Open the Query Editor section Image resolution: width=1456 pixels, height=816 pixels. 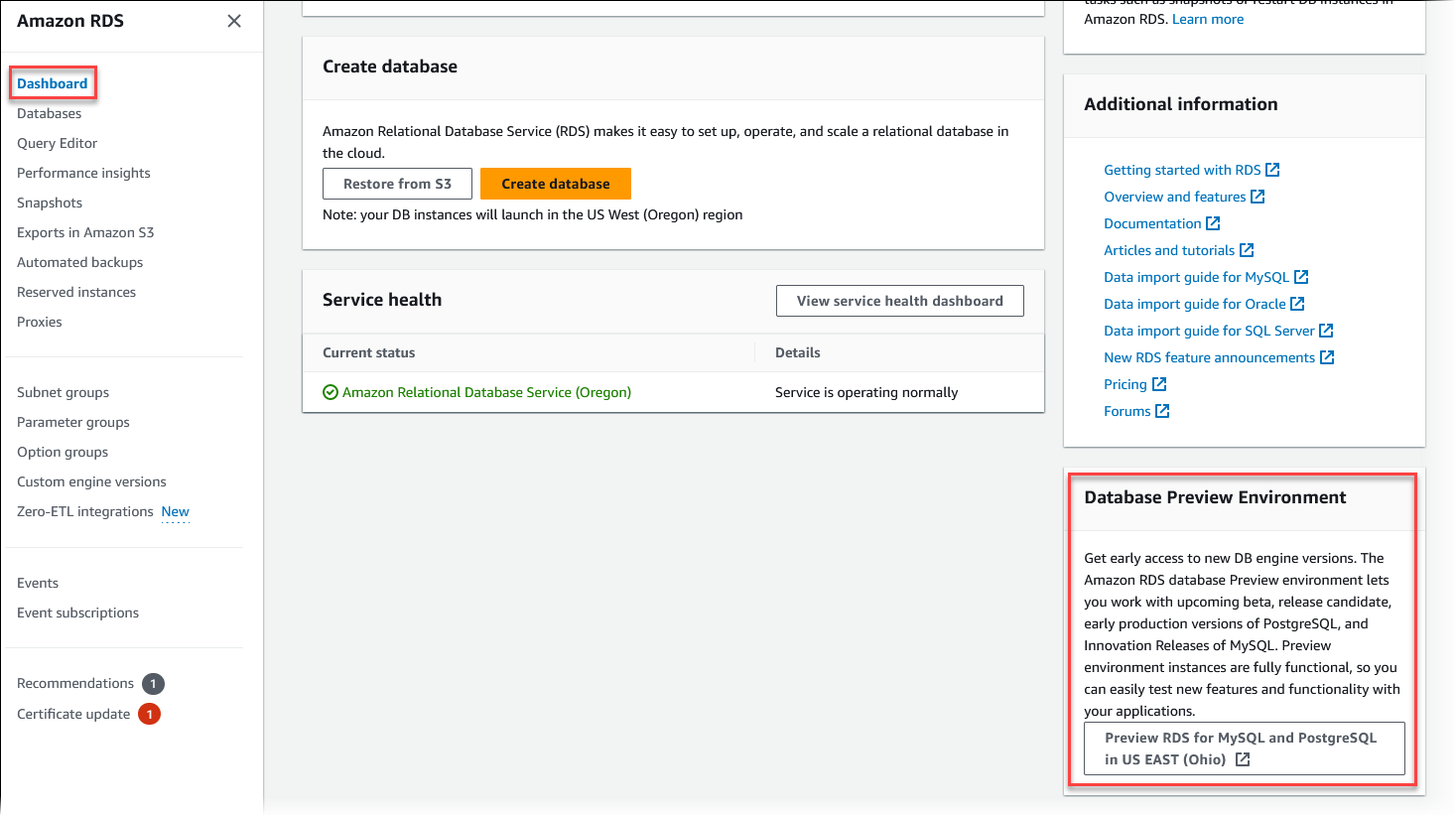(x=57, y=143)
